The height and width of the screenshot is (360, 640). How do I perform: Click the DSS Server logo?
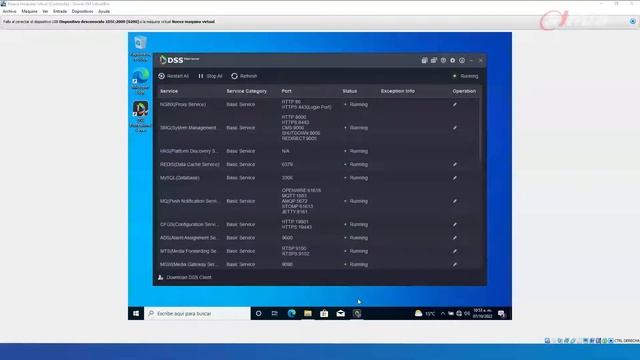pyautogui.click(x=179, y=60)
